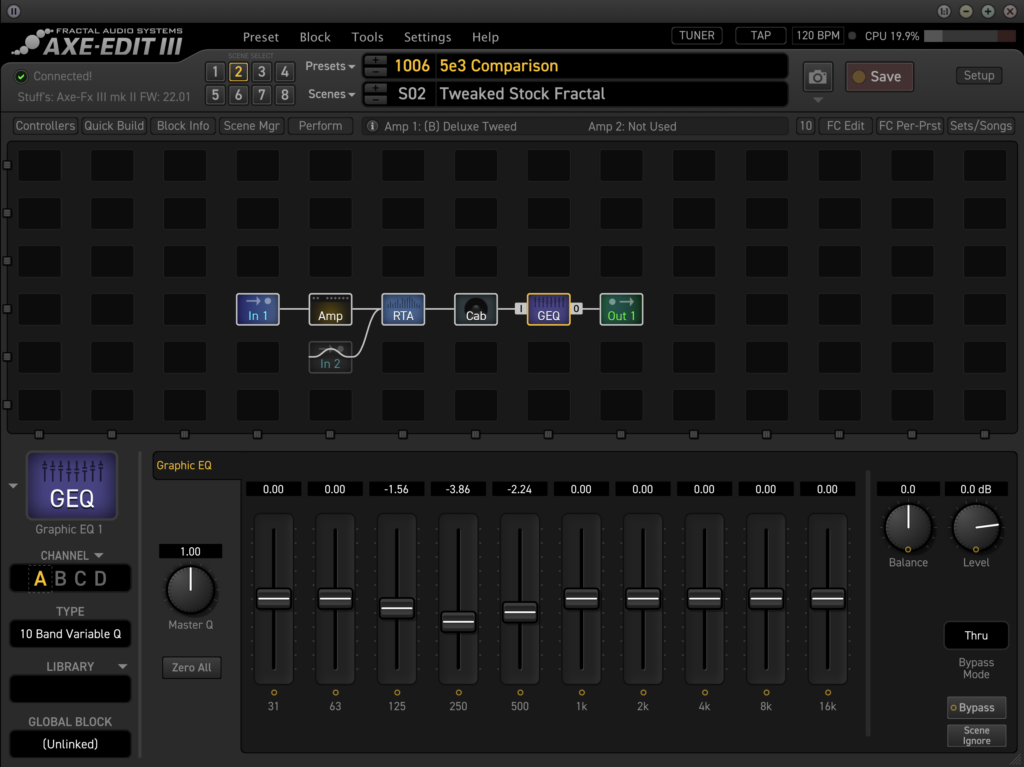Select channel C for the GEQ block
The width and height of the screenshot is (1024, 767).
pyautogui.click(x=80, y=579)
